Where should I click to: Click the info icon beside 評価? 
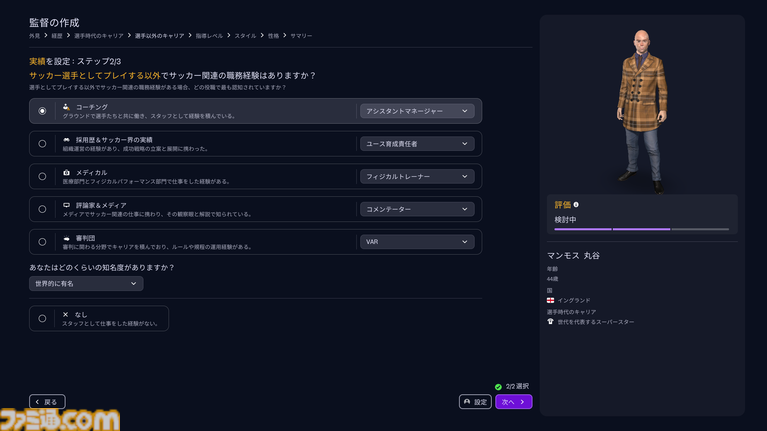576,204
